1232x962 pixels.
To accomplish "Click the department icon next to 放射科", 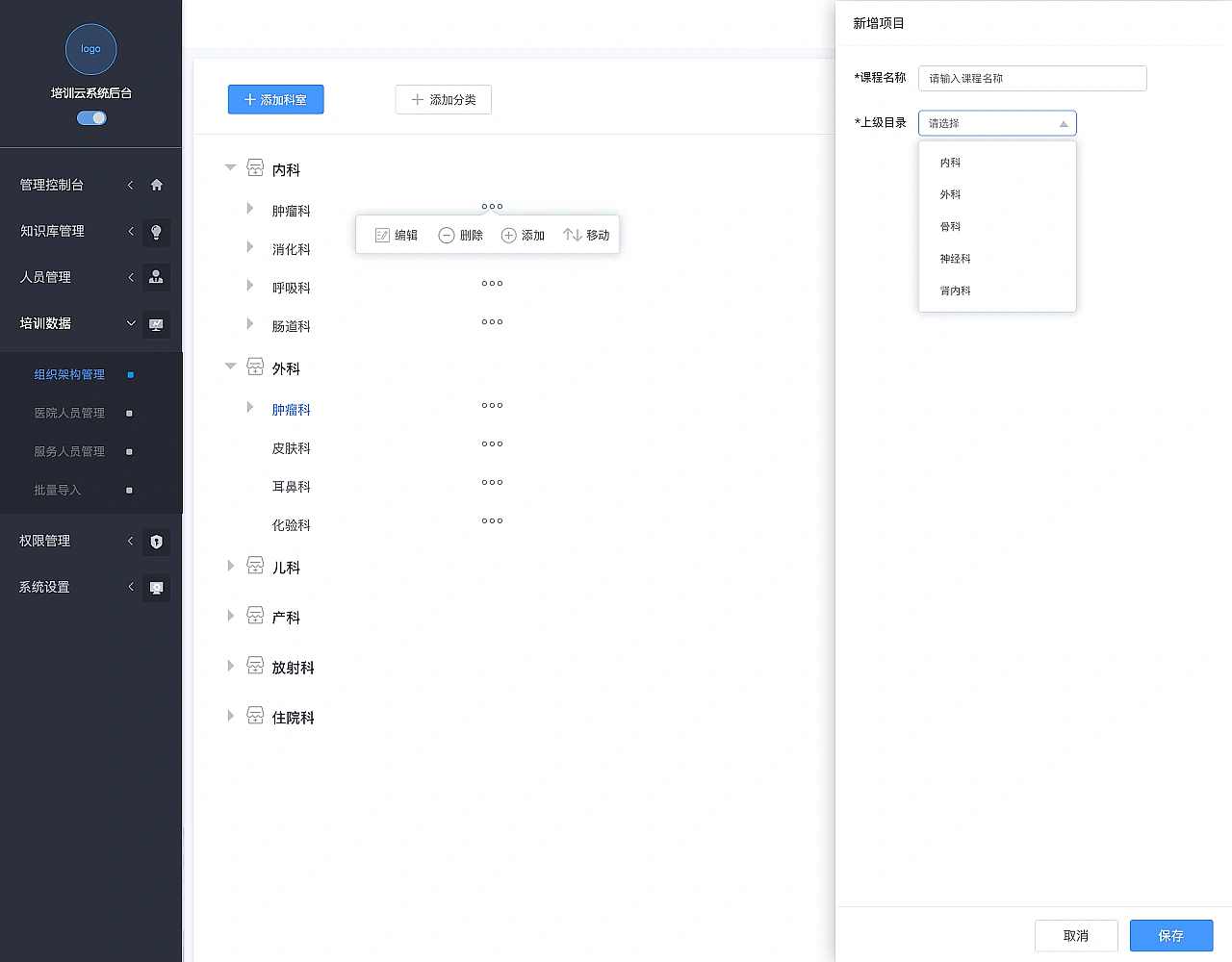I will point(255,666).
